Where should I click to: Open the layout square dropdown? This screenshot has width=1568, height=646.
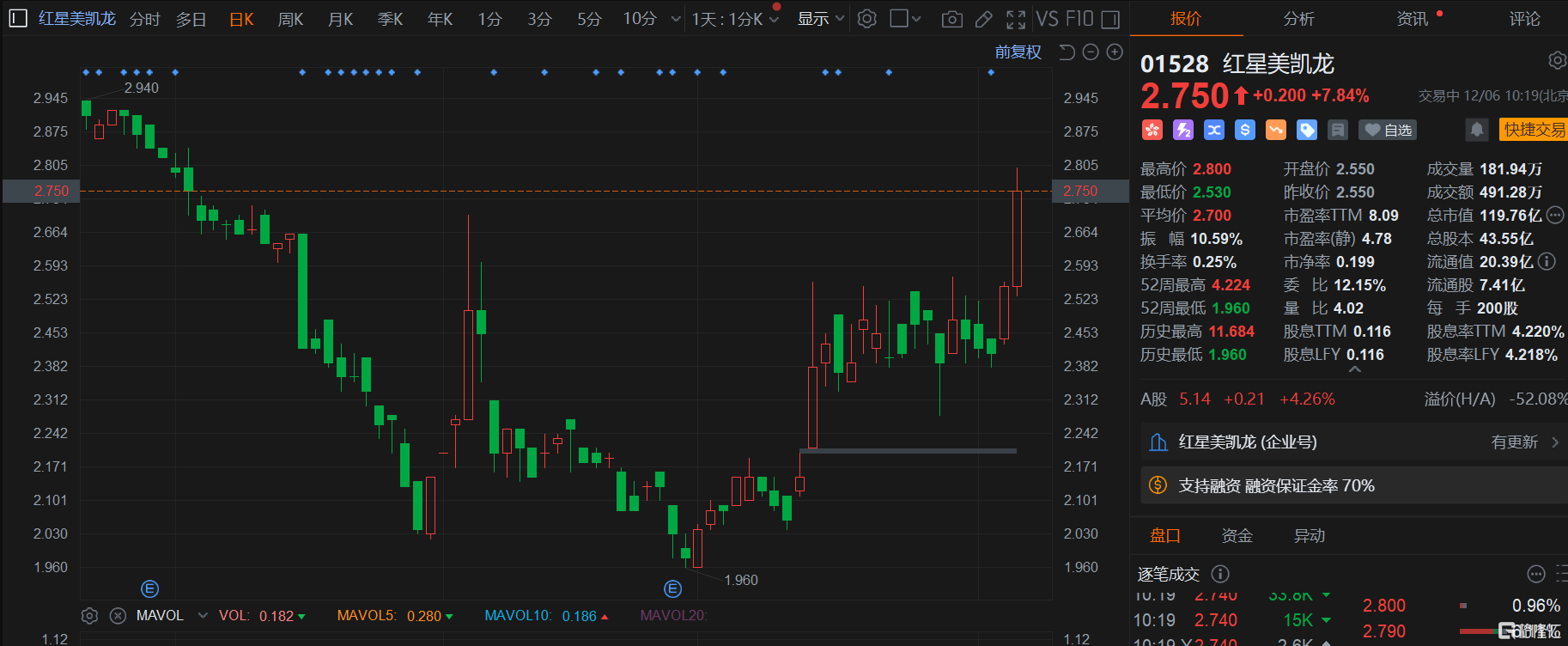(905, 19)
